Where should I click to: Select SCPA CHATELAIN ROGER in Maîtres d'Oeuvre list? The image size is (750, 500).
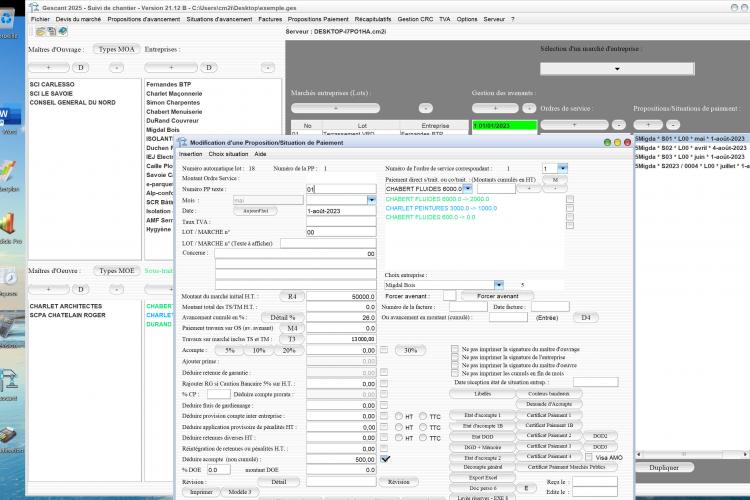[67, 315]
